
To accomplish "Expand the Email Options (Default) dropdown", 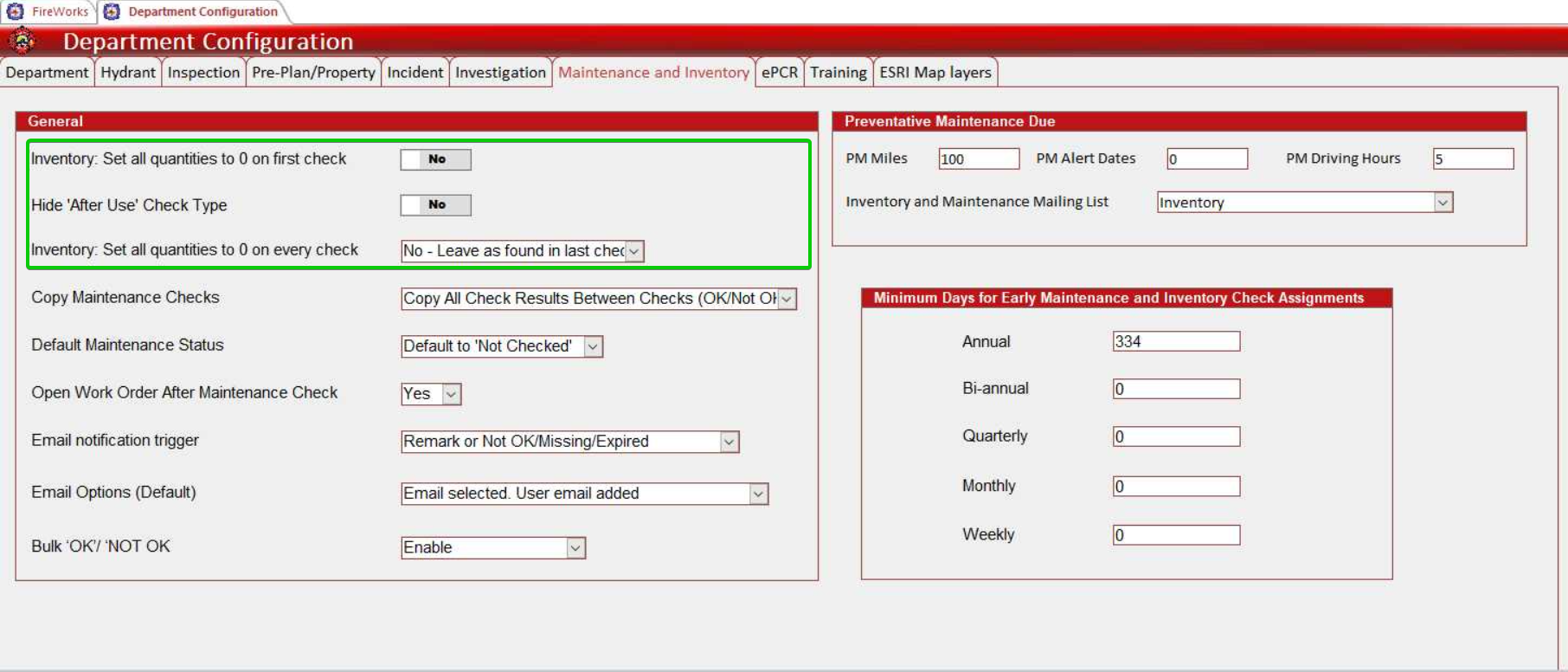I will click(x=758, y=494).
